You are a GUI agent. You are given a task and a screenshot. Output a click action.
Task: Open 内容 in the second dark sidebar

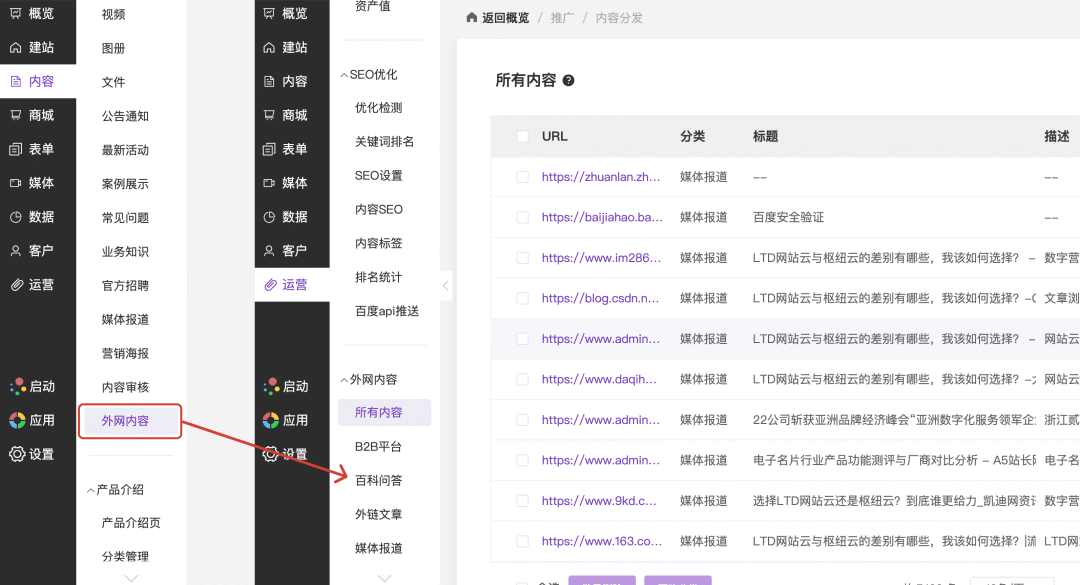286,81
